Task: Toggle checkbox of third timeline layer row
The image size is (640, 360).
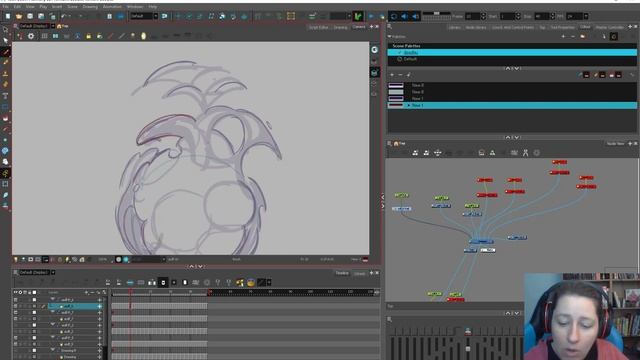Action: [x=34, y=313]
